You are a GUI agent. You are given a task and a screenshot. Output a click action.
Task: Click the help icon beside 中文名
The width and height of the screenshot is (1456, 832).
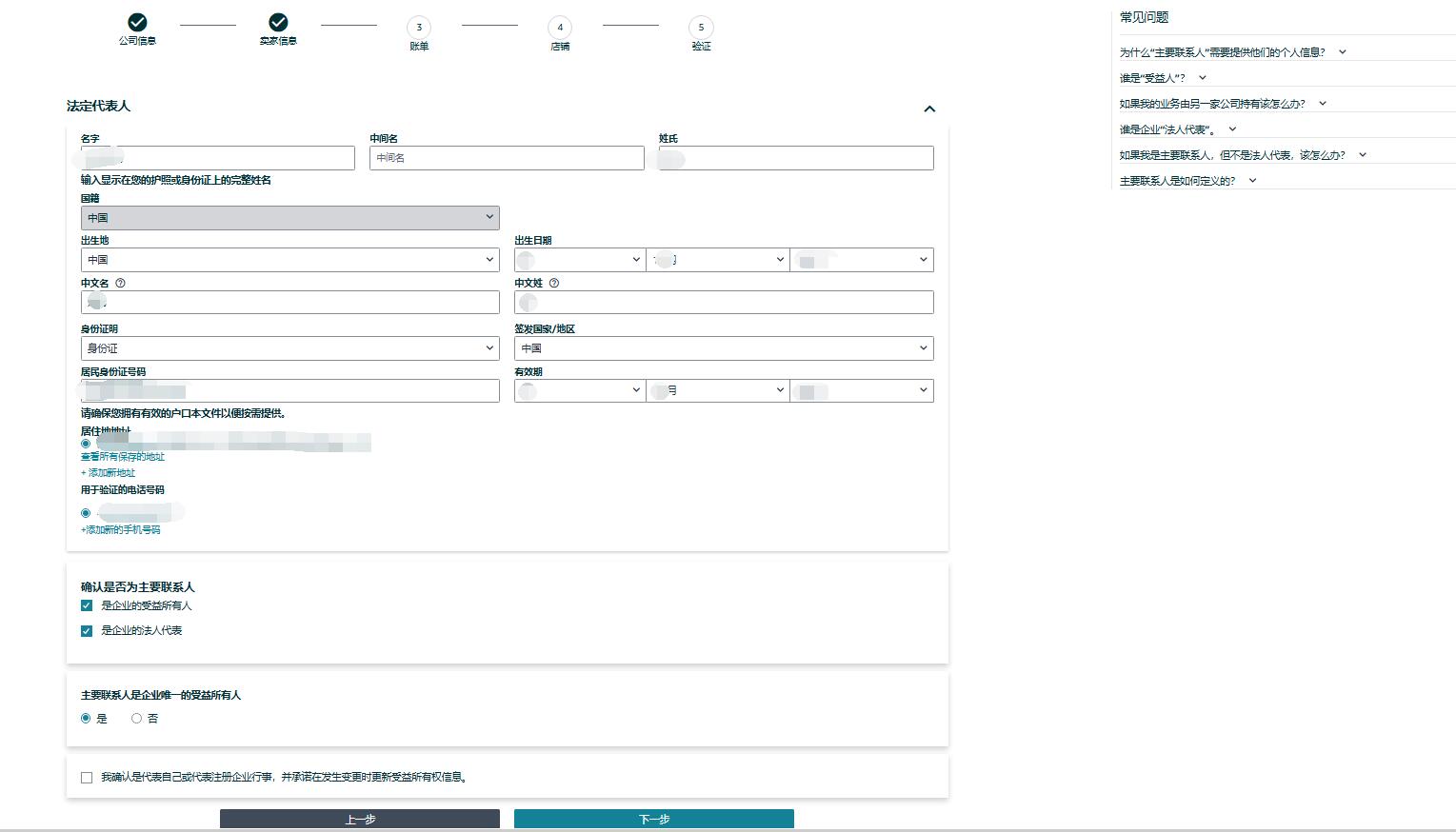(120, 283)
